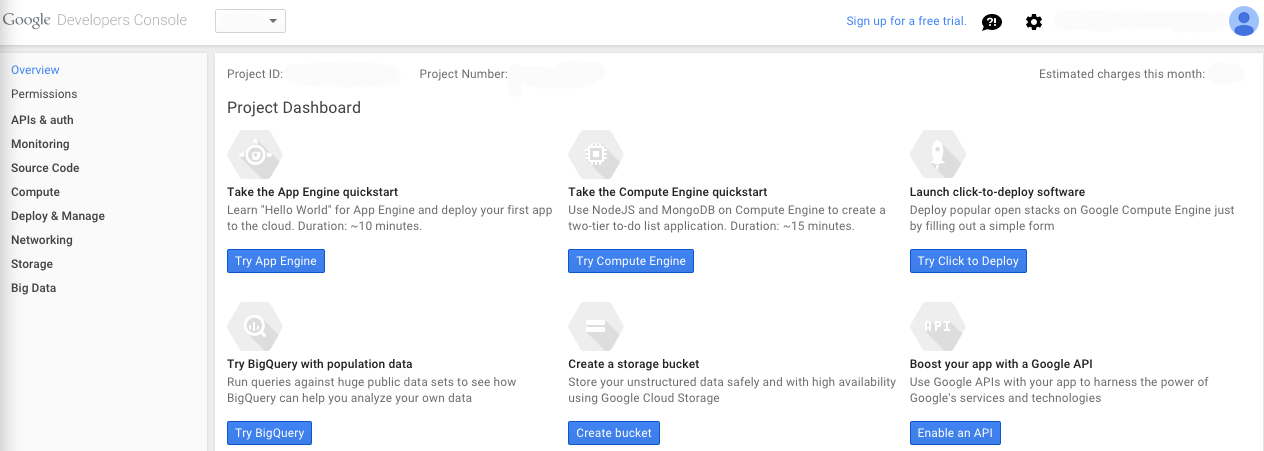Click the API hexagon icon
Viewport: 1264px width, 451px height.
pyautogui.click(x=938, y=325)
